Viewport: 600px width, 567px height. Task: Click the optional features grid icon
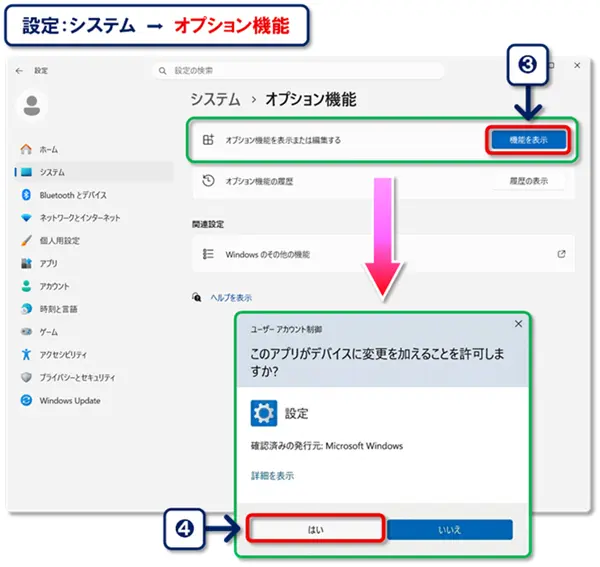208,140
